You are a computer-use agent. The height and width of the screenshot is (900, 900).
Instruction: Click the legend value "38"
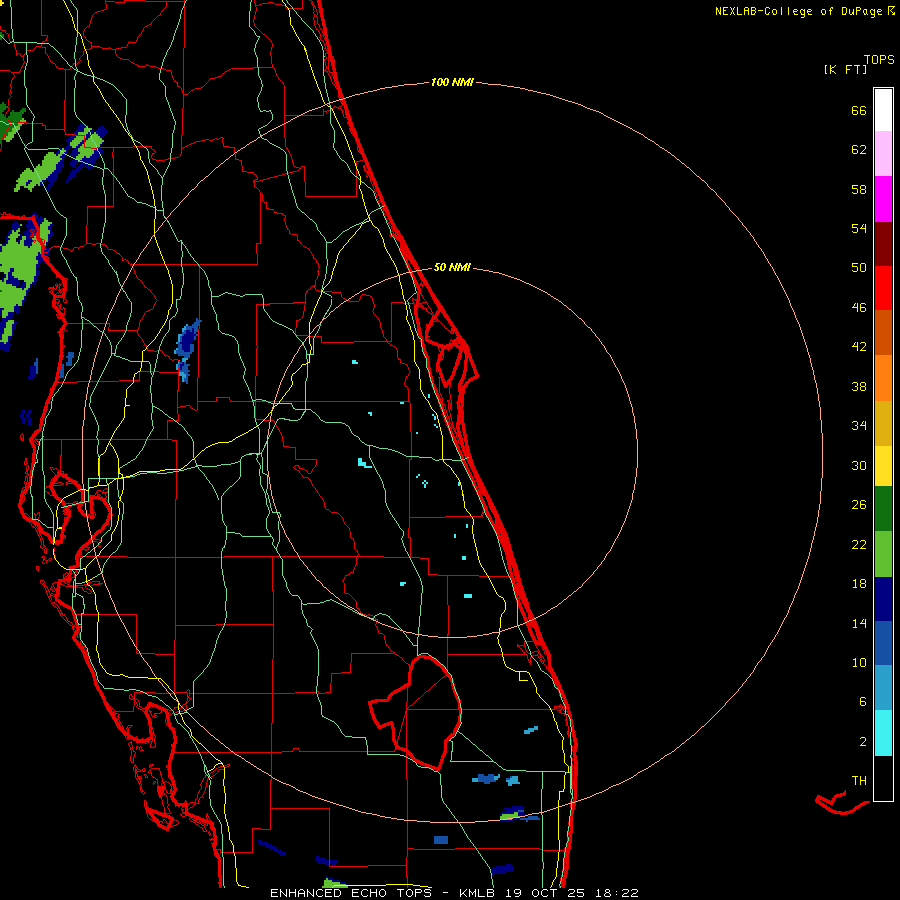point(859,386)
